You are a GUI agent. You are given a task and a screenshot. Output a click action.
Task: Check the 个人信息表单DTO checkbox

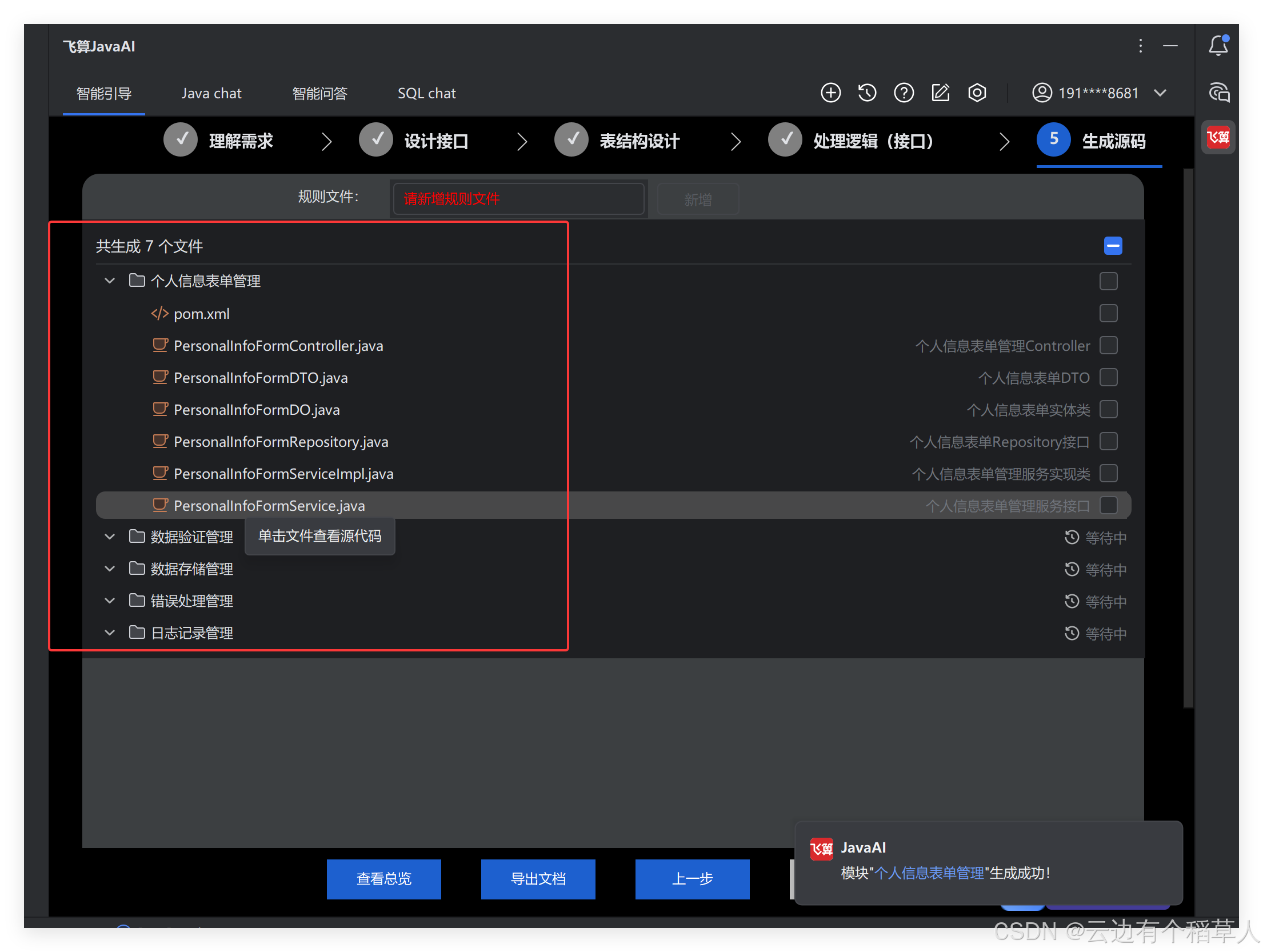click(1108, 377)
